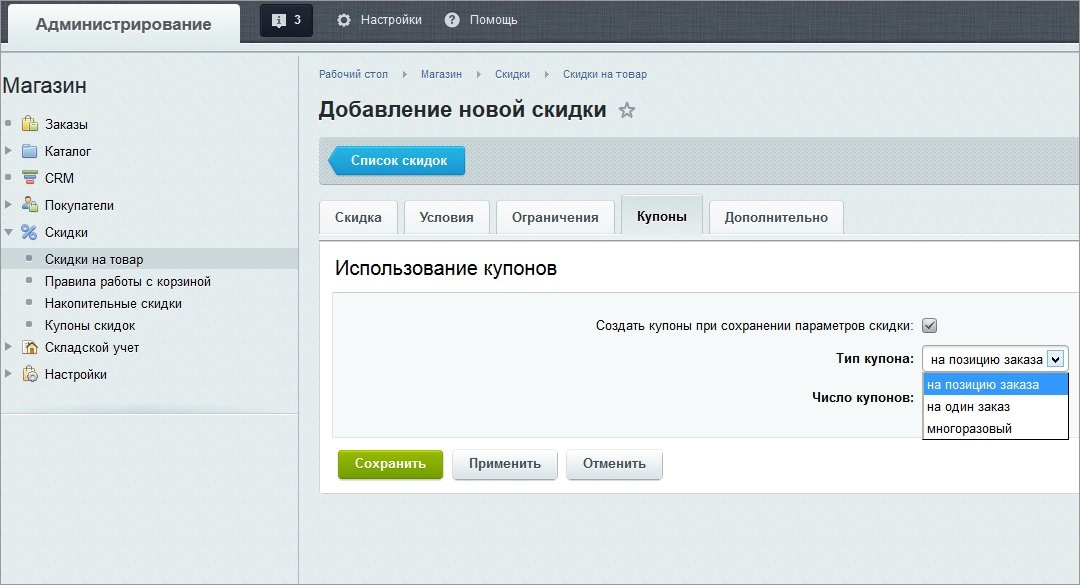Follow Рабочий стол breadcrumb link
1080x585 pixels.
353,74
